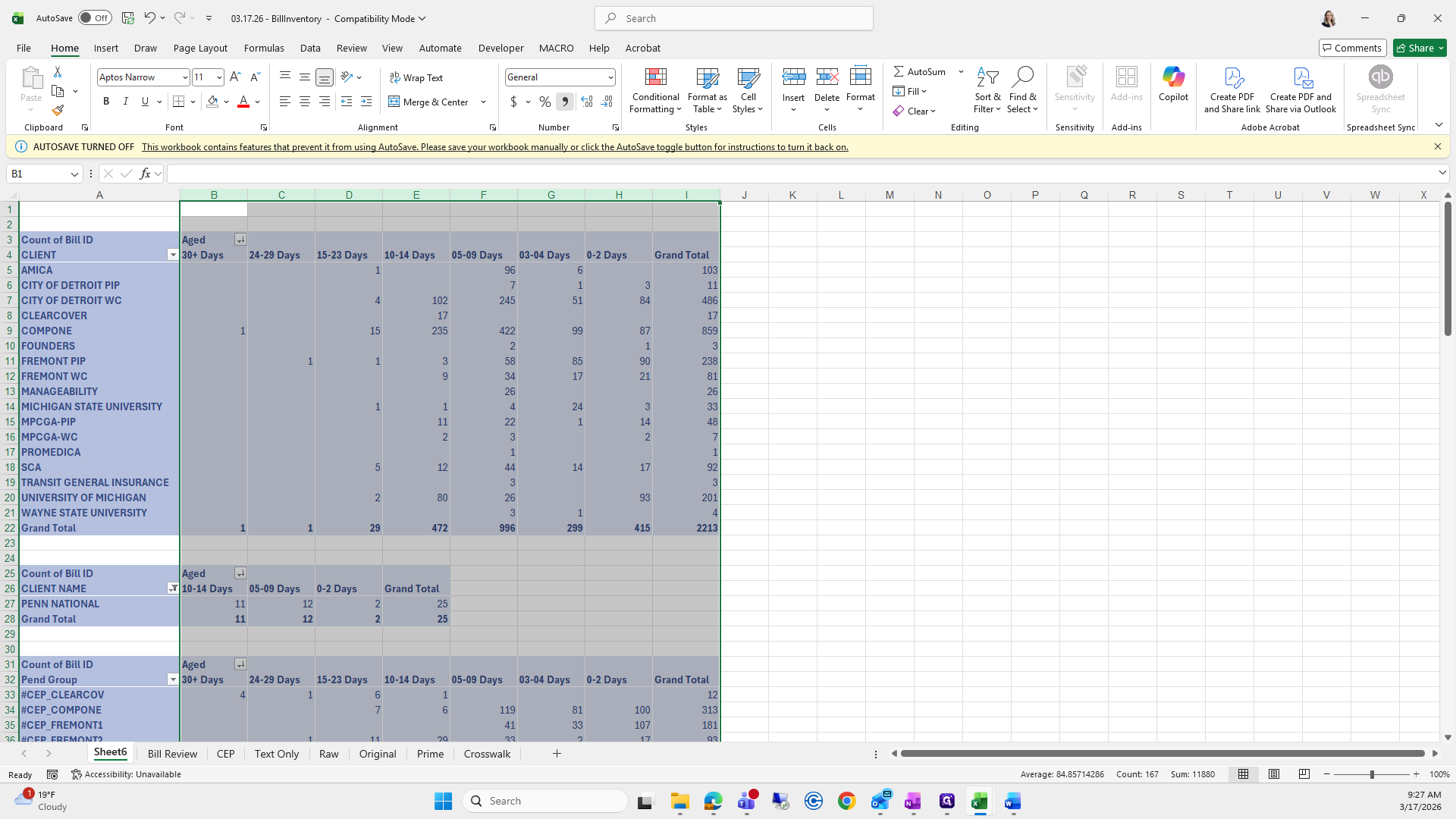Screen dimensions: 1456x819
Task: Toggle the AutoSave switch
Action: click(x=95, y=18)
